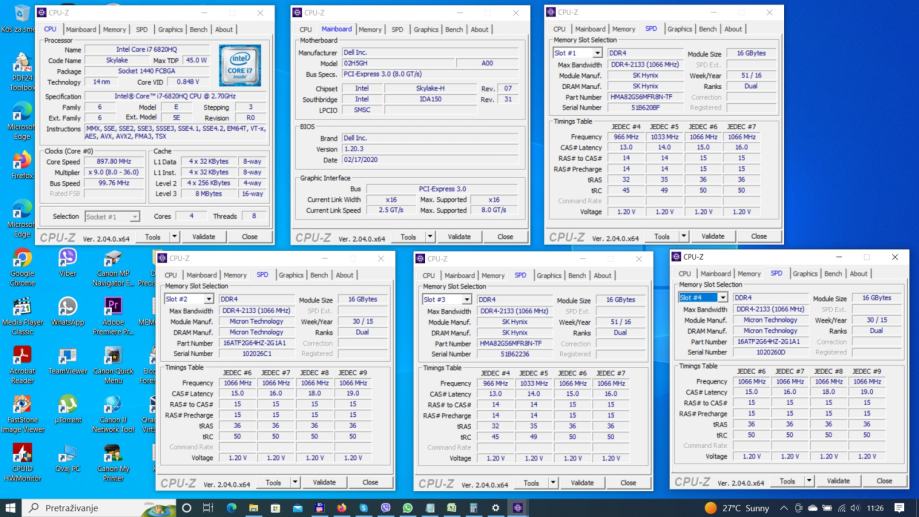Select mainboard model '02H5GH' value
Screen dimensions: 919x517
tap(397, 63)
